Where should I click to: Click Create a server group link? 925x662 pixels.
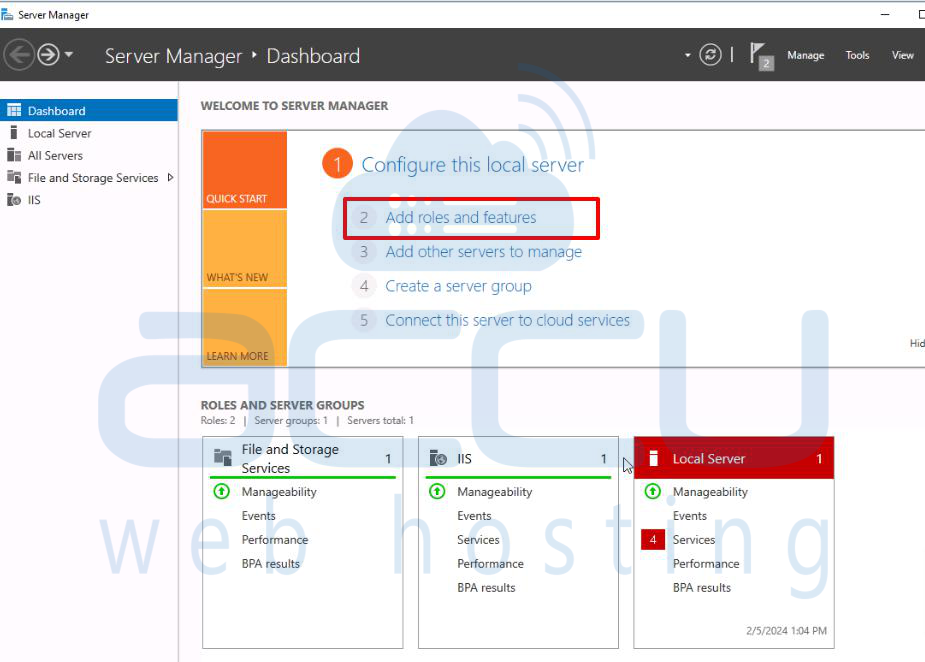click(x=458, y=286)
